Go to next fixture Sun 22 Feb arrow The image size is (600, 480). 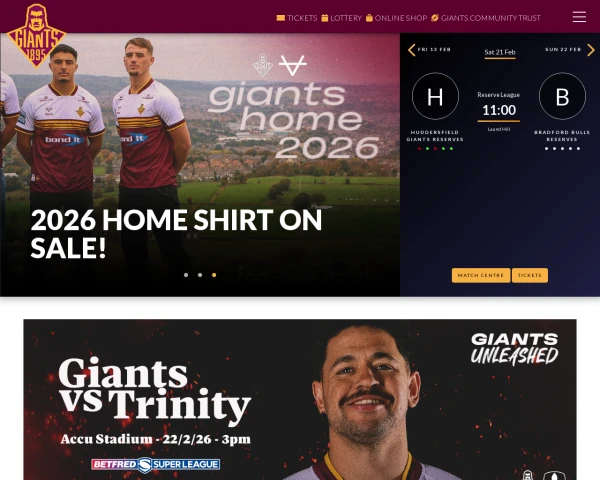(591, 50)
